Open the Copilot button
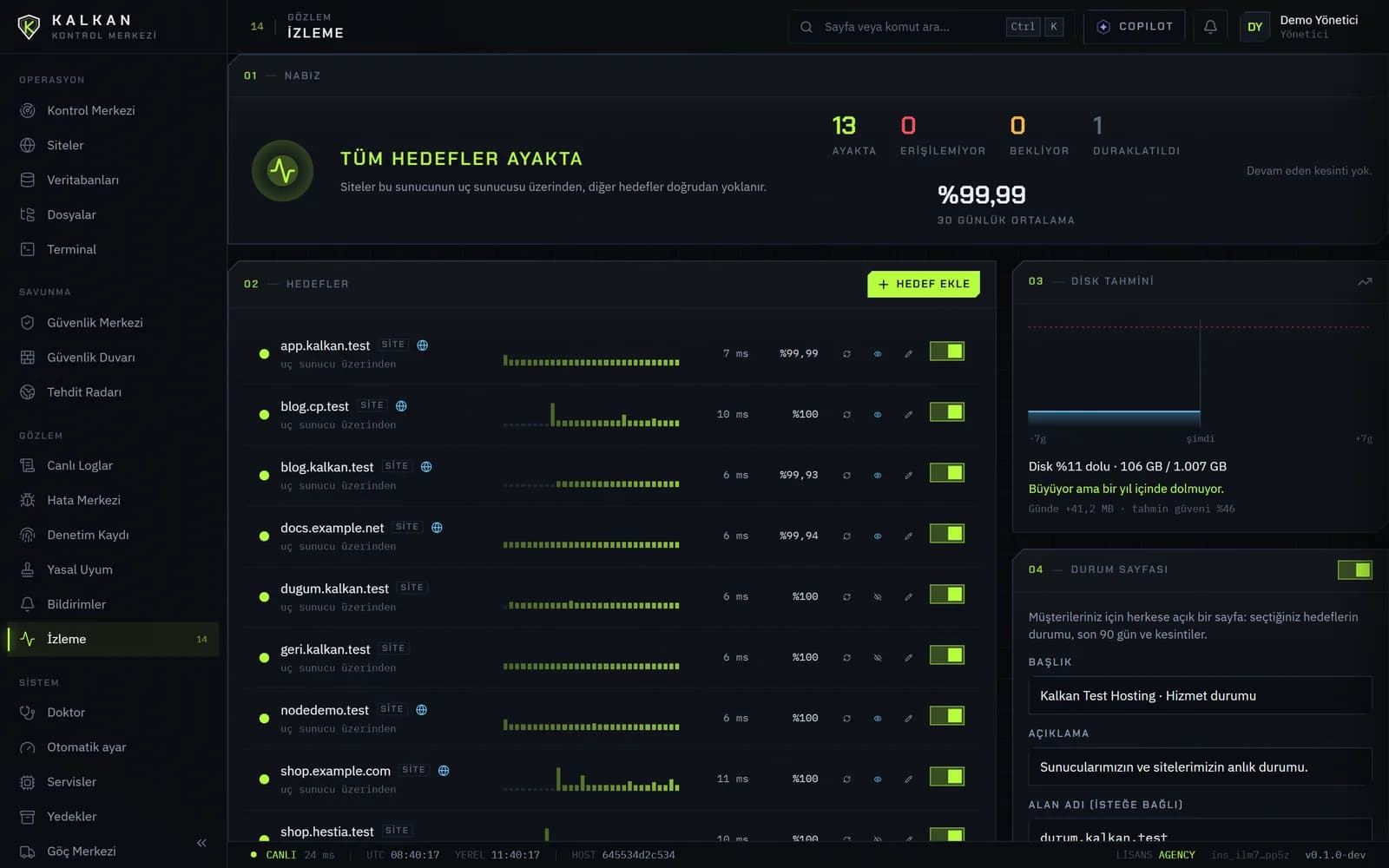Screen dimensions: 1389x868 pyautogui.click(x=1135, y=27)
